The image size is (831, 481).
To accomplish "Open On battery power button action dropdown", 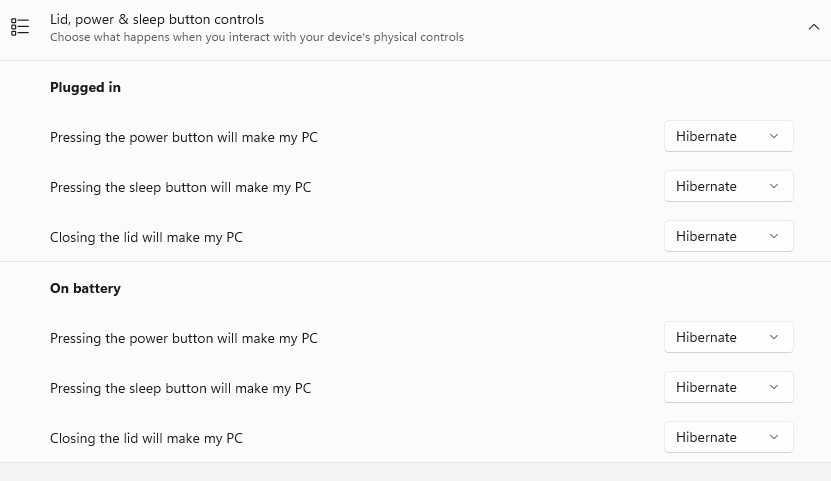I will pyautogui.click(x=729, y=337).
